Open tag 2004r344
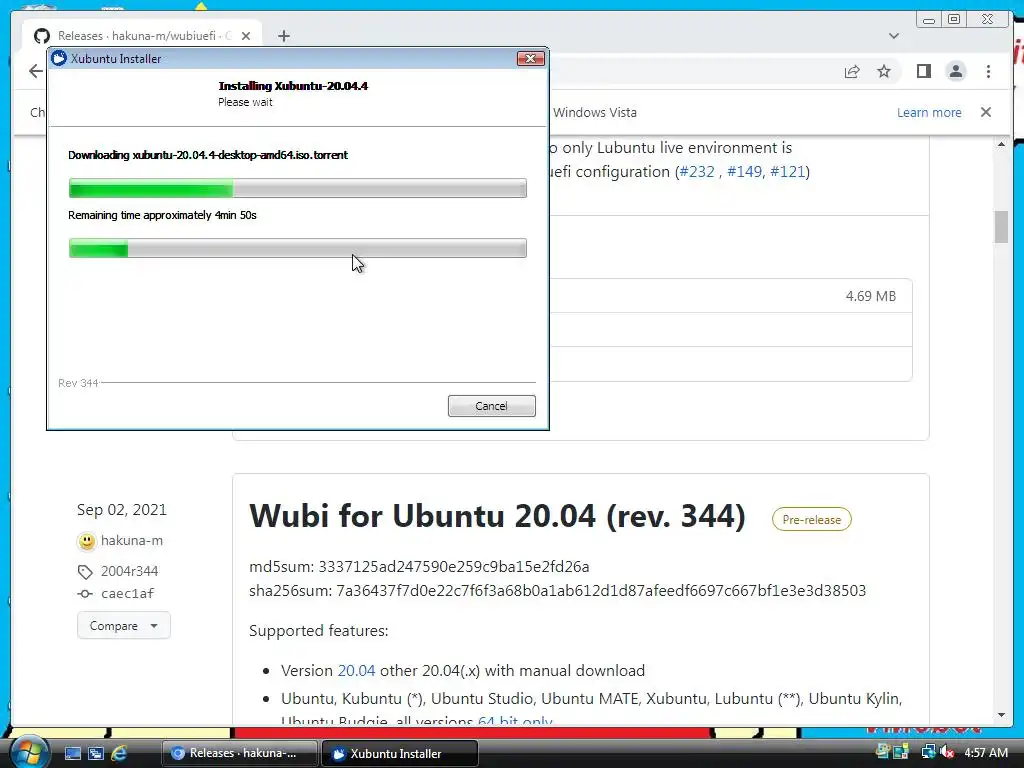The image size is (1024, 768). click(x=129, y=571)
